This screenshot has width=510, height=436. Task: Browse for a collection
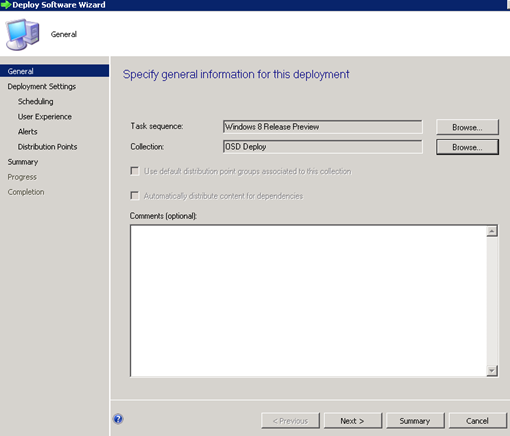[x=467, y=147]
